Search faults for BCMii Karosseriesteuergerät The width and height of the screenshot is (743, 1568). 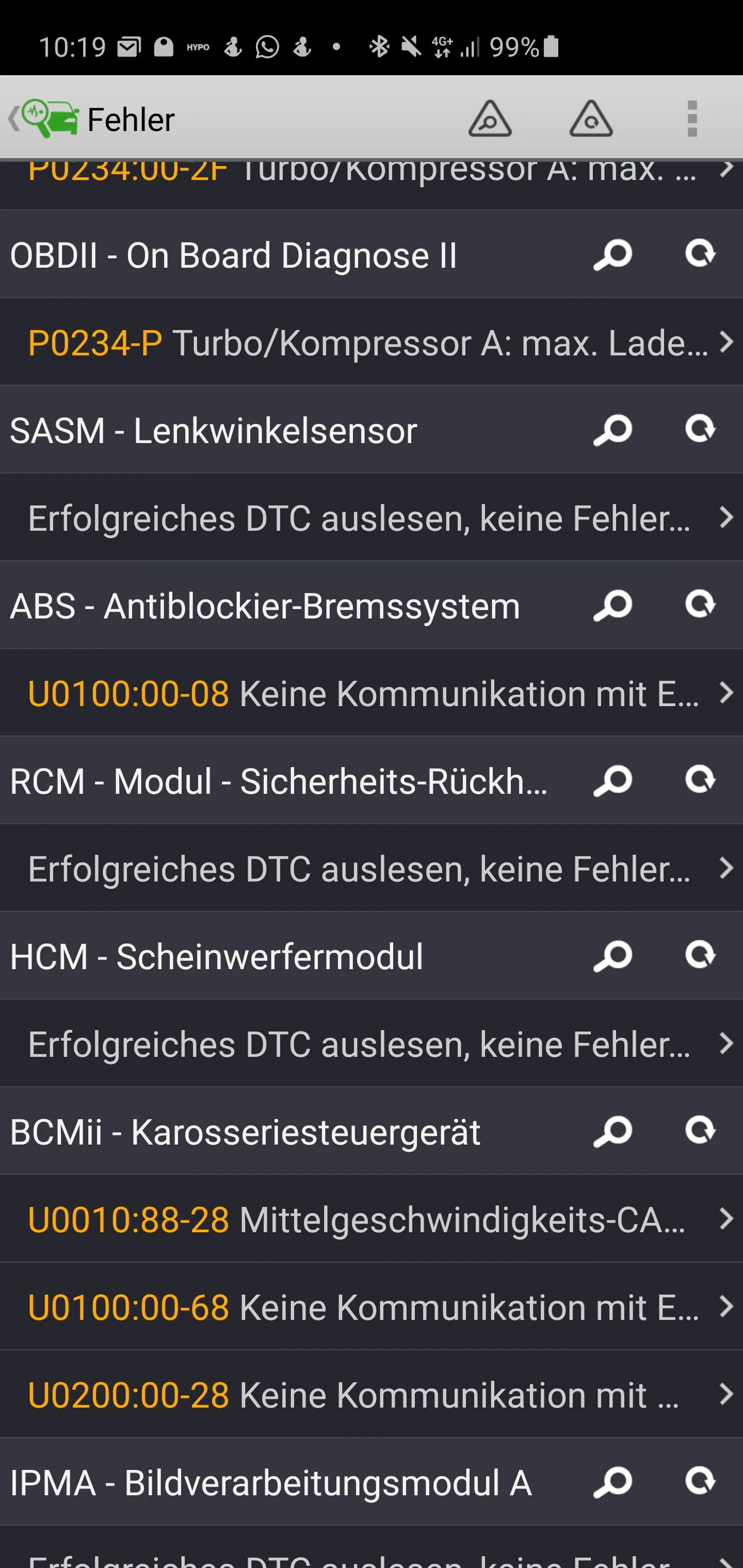[612, 1132]
